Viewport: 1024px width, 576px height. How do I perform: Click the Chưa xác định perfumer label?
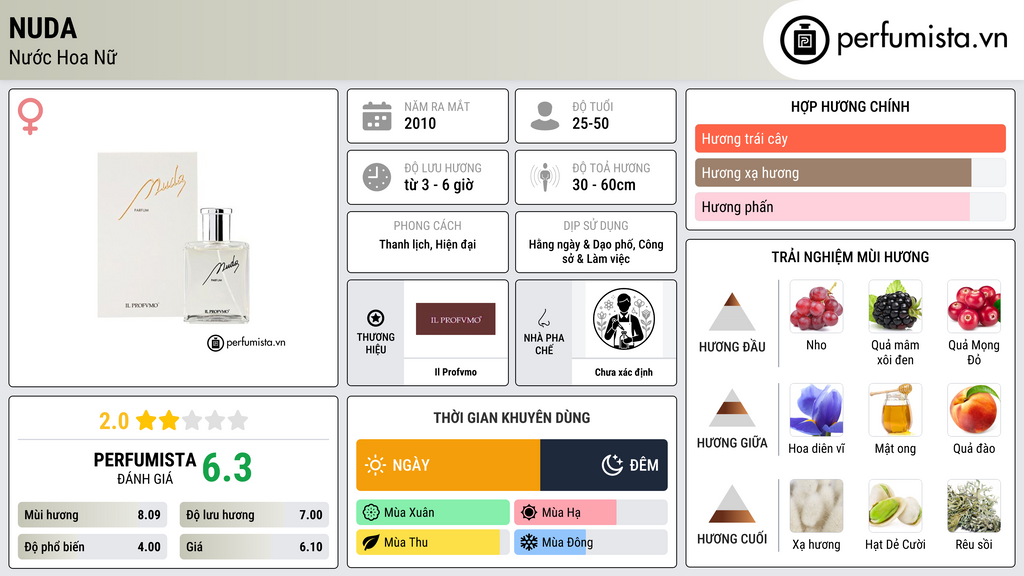click(x=624, y=372)
